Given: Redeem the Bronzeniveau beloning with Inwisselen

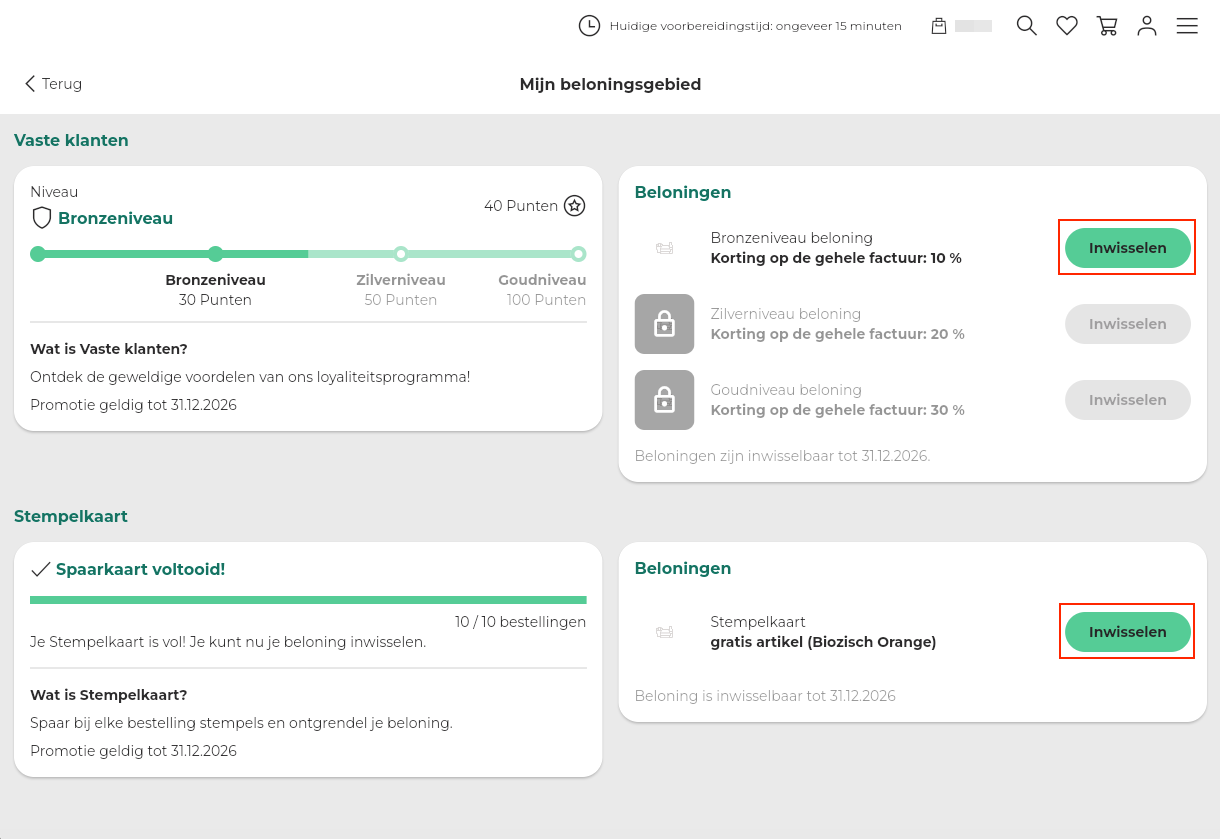Looking at the screenshot, I should [1127, 248].
